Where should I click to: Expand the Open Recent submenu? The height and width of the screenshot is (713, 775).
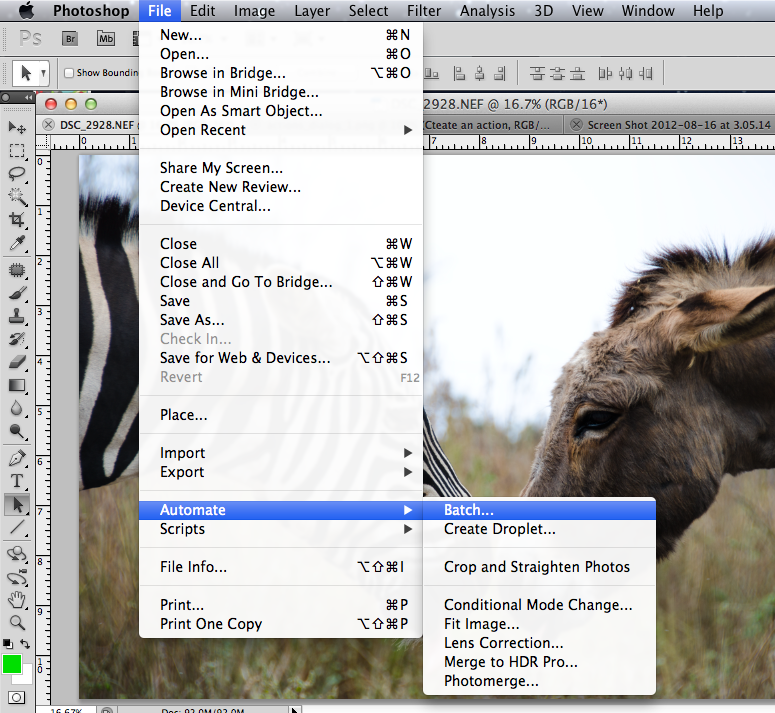[x=408, y=130]
